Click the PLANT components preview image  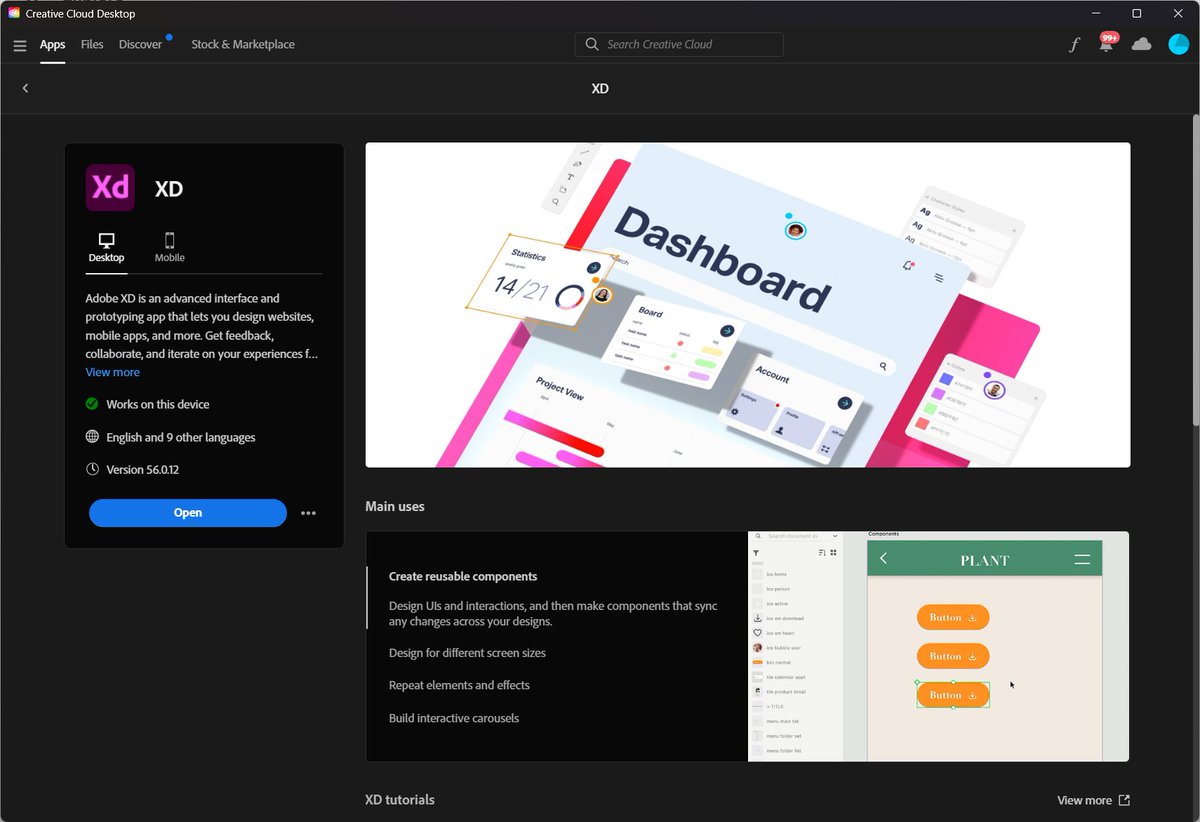pos(938,647)
